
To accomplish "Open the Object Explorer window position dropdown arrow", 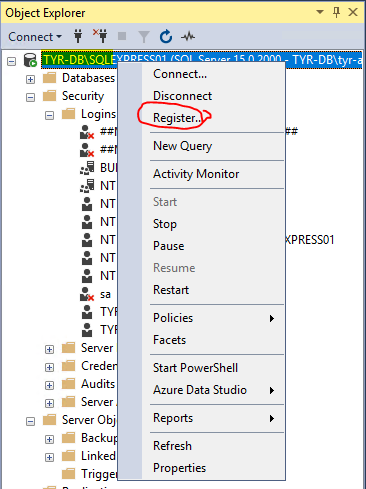I will click(320, 12).
